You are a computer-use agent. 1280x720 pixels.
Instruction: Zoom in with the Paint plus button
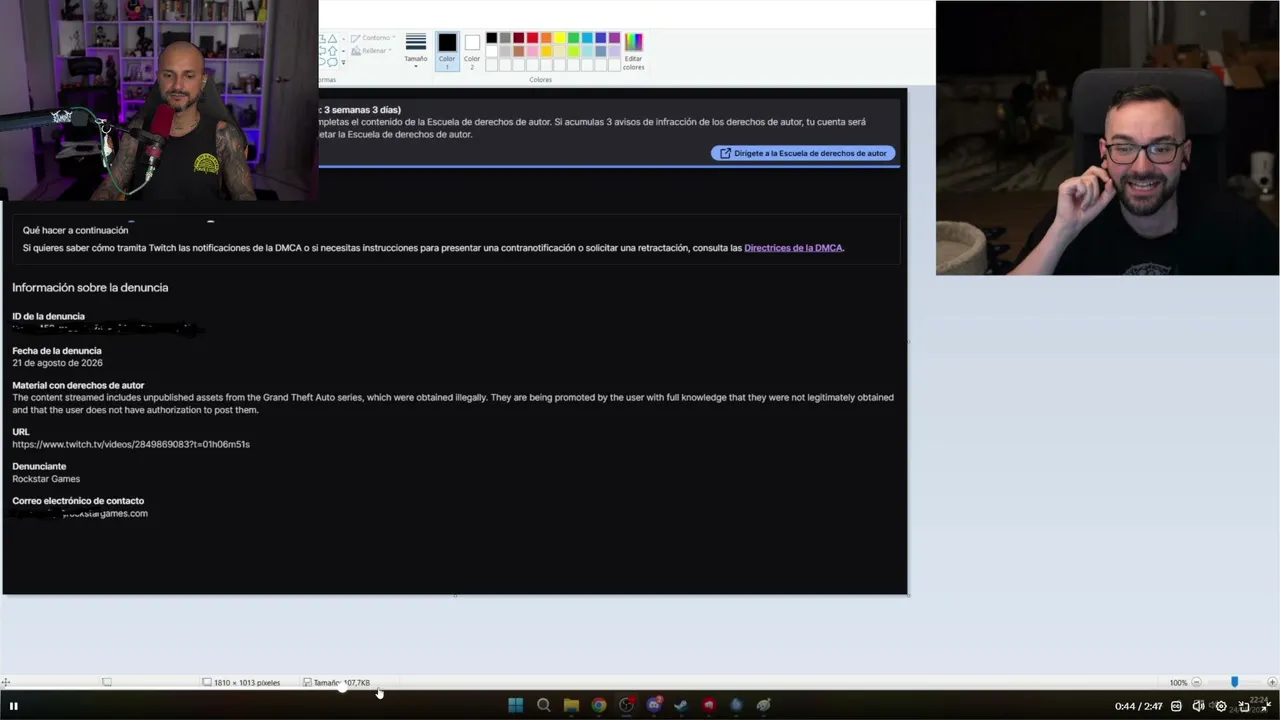pyautogui.click(x=1272, y=683)
